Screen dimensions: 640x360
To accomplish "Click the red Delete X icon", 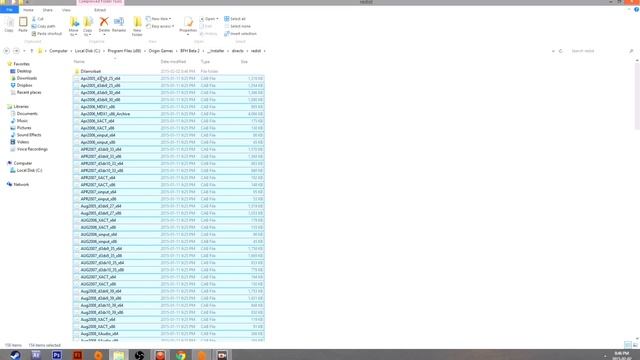I will 104,22.
